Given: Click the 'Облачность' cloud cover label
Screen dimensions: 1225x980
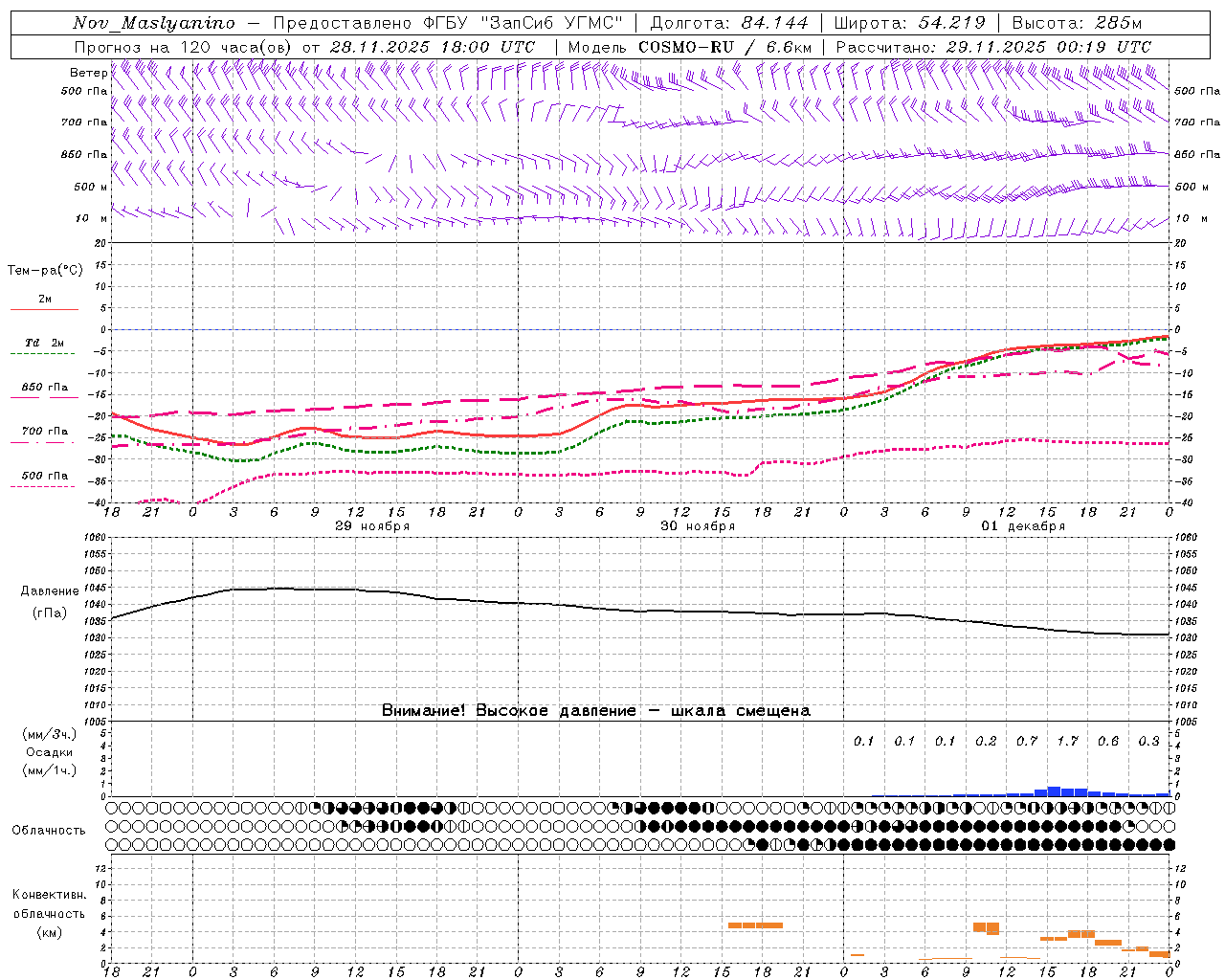Looking at the screenshot, I should point(49,830).
